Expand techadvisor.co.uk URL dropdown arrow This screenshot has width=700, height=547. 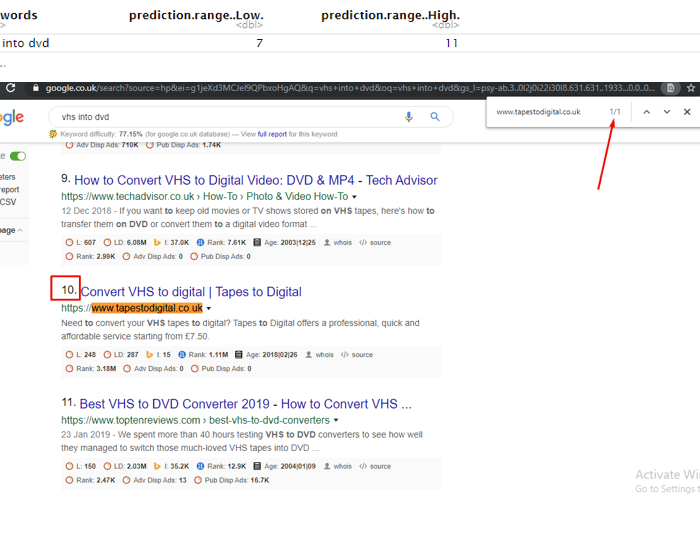[354, 197]
